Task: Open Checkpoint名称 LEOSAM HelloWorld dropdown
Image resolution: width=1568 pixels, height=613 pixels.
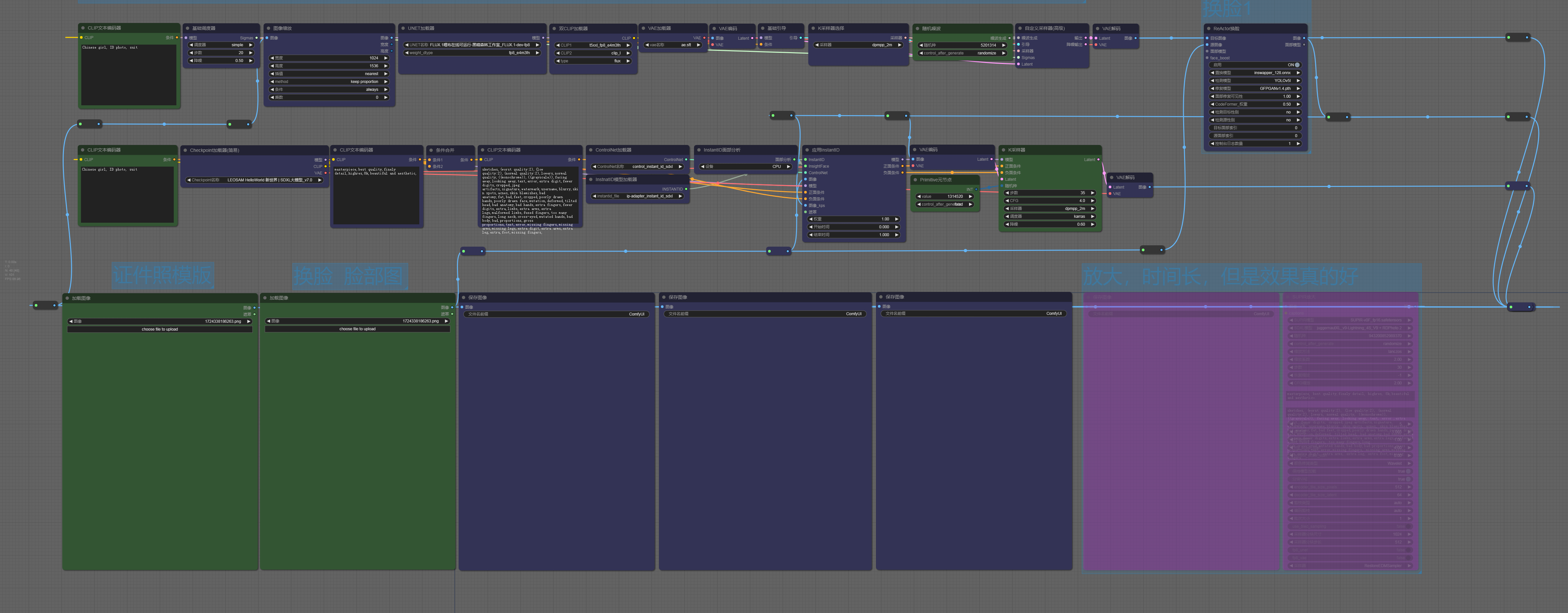Action: coord(254,180)
